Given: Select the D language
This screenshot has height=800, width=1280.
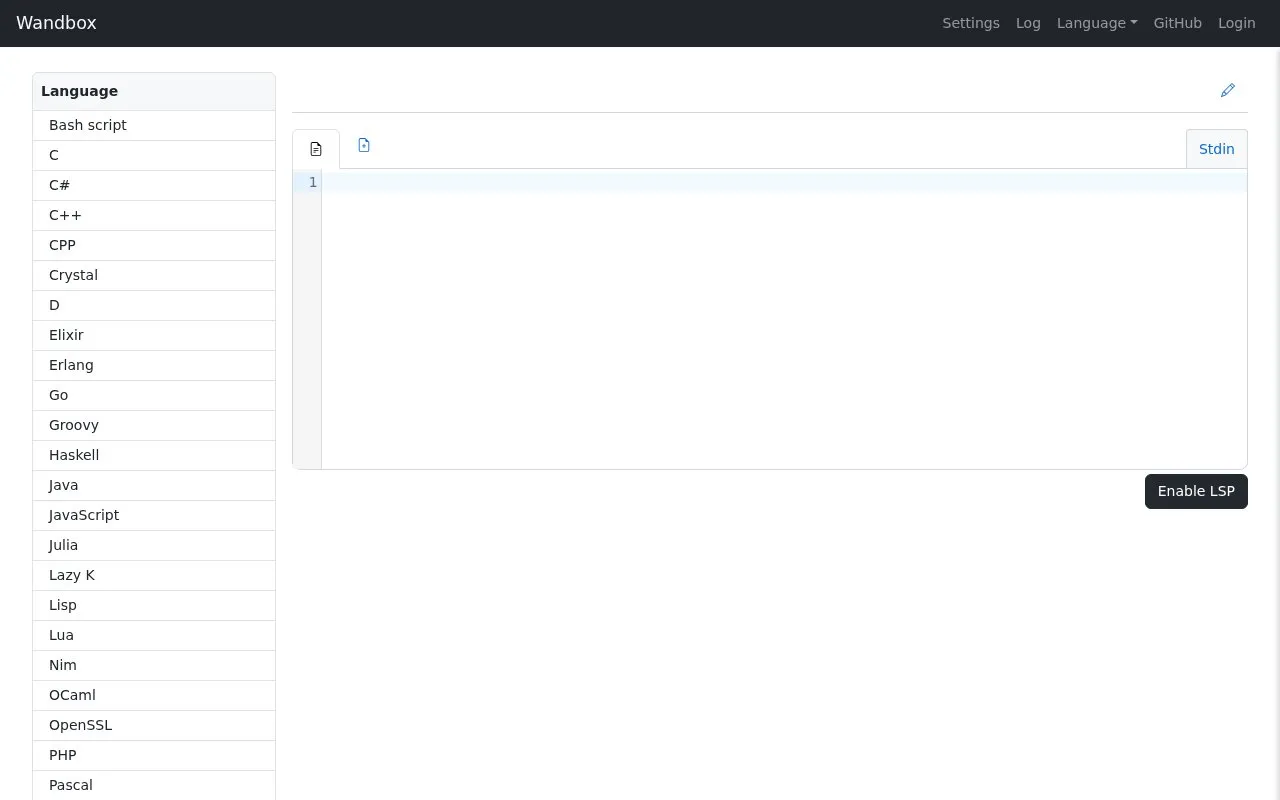Looking at the screenshot, I should [x=154, y=305].
